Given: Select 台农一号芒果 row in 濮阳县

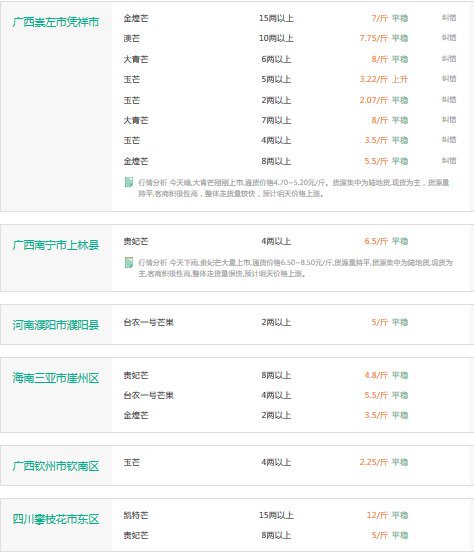Looking at the screenshot, I should [x=290, y=322].
